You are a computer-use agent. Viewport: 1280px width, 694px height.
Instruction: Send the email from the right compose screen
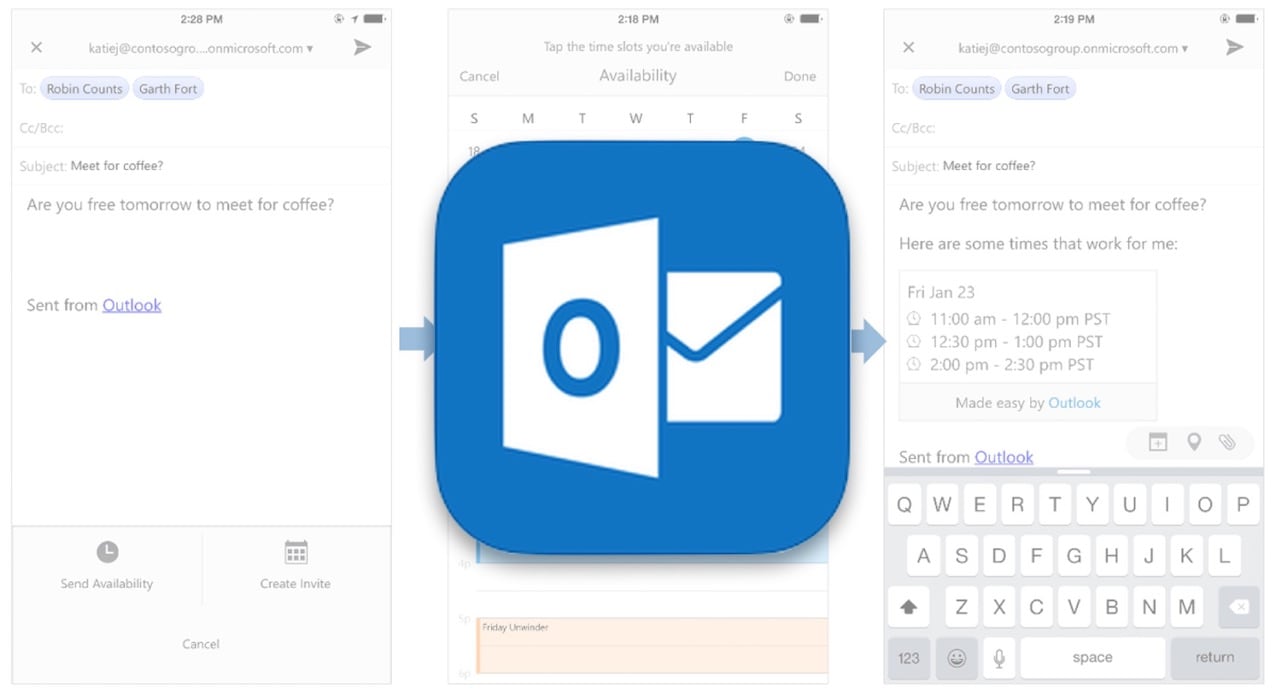tap(1235, 47)
